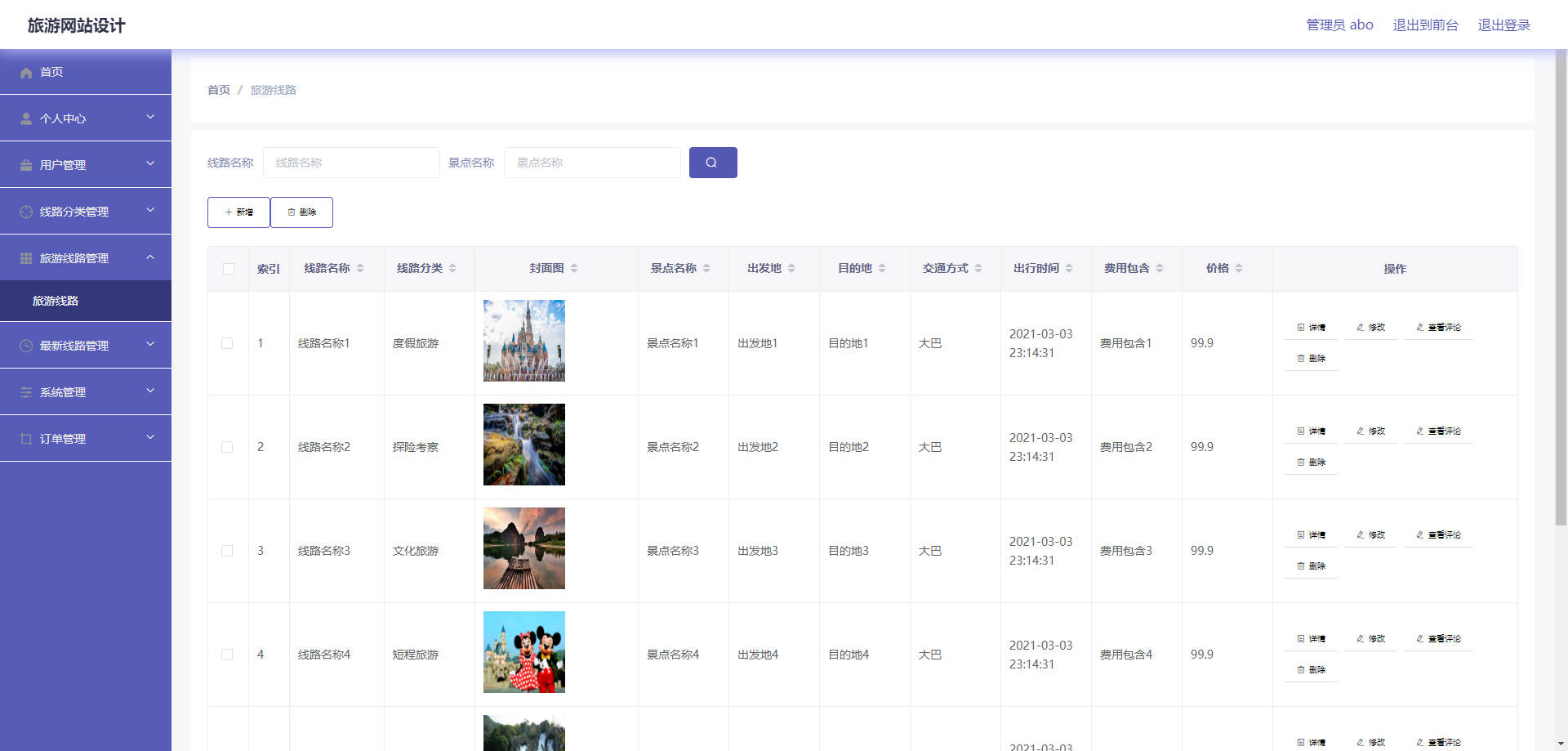This screenshot has width=1568, height=751.
Task: Sort by 出发地 column arrows
Action: [x=791, y=268]
